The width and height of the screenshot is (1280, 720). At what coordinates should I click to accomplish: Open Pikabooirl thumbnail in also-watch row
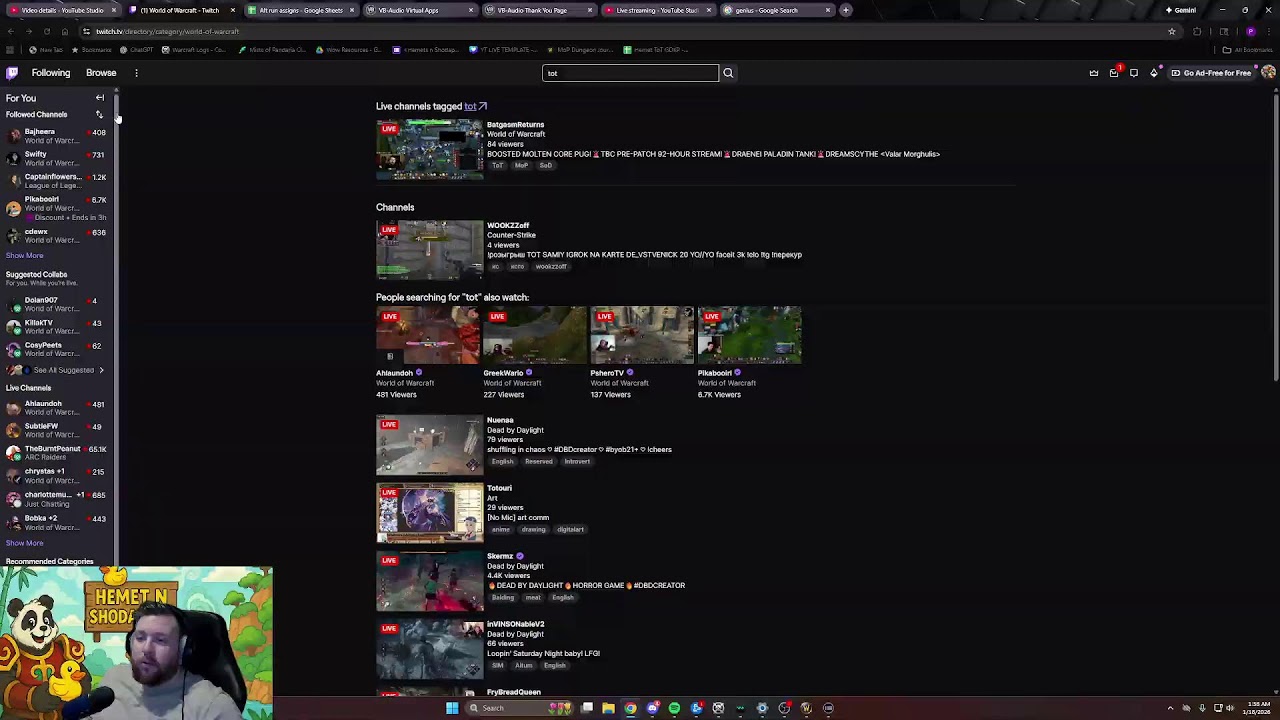(x=750, y=335)
